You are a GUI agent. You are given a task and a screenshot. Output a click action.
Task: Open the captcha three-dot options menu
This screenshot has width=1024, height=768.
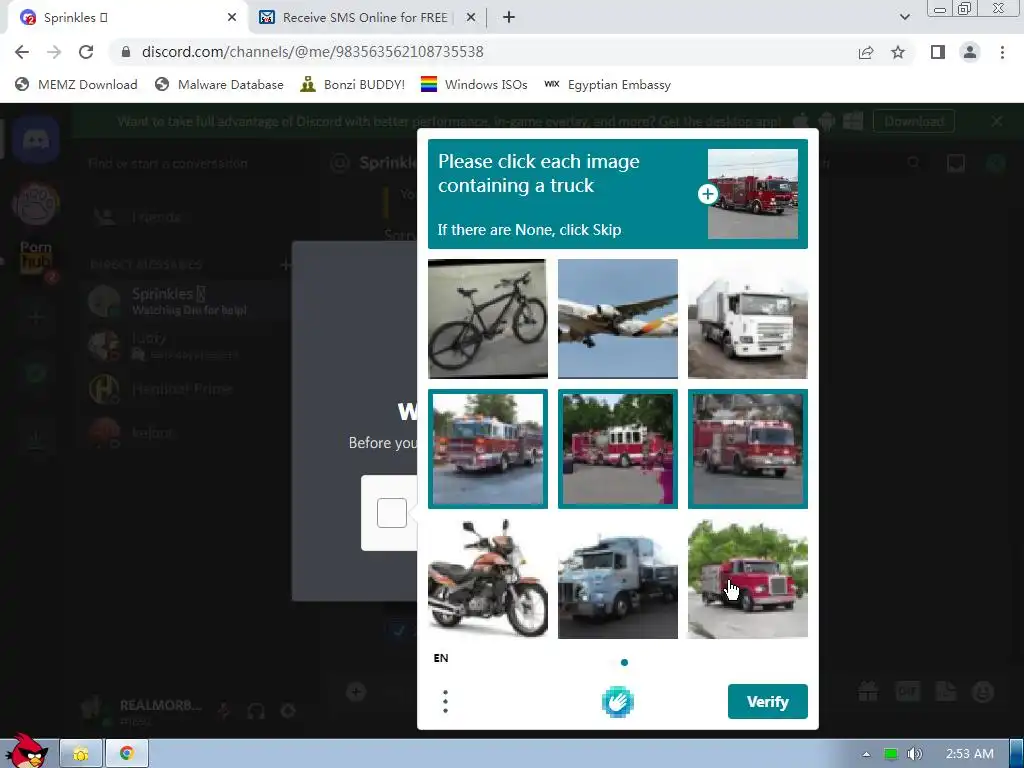445,701
